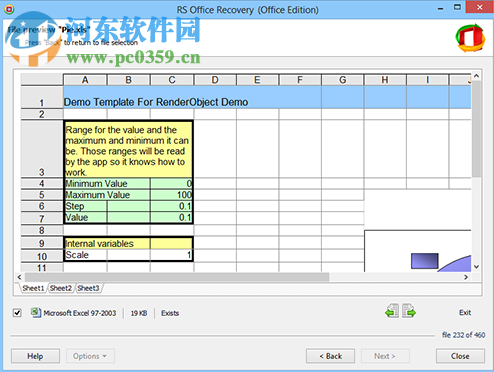This screenshot has width=494, height=372.
Task: Close the window using red X
Action: coord(480,7)
